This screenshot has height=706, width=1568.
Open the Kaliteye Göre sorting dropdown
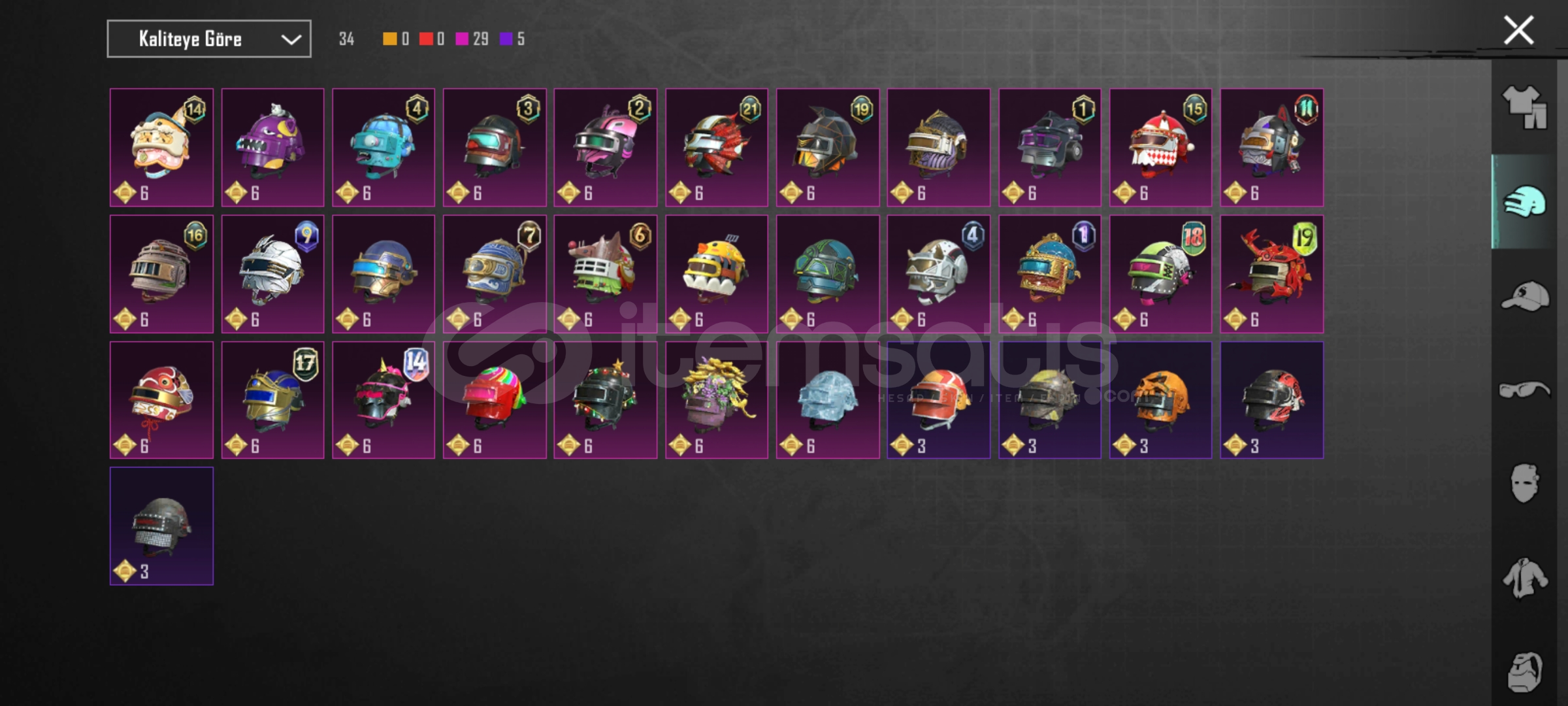coord(209,39)
